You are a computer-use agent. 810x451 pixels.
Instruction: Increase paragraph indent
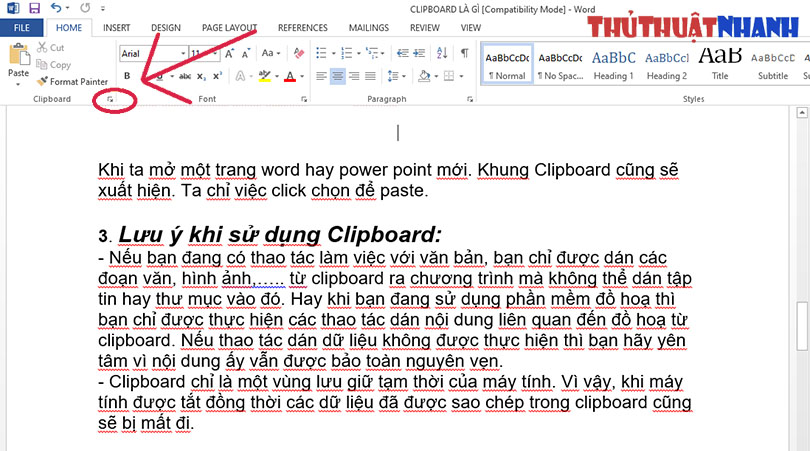click(419, 53)
